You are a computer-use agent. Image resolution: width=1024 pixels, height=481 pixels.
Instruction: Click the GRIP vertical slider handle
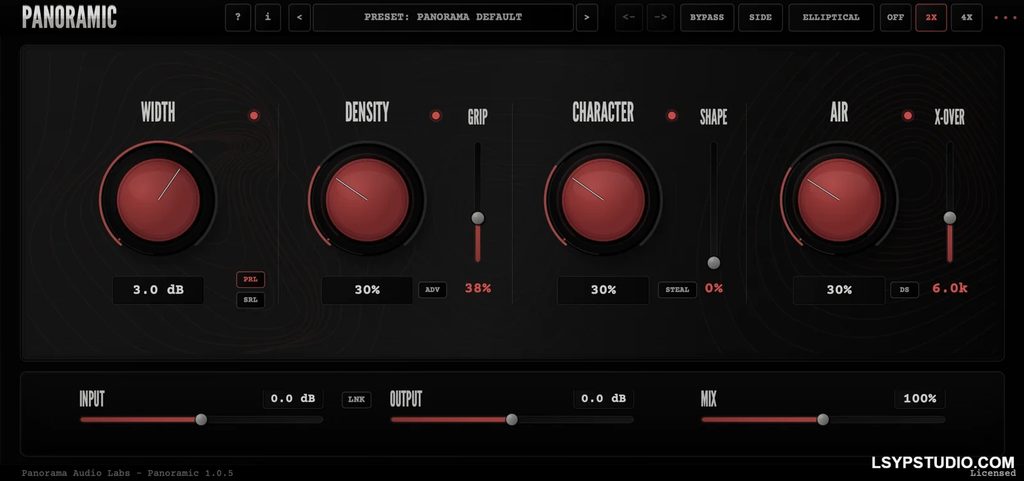478,218
